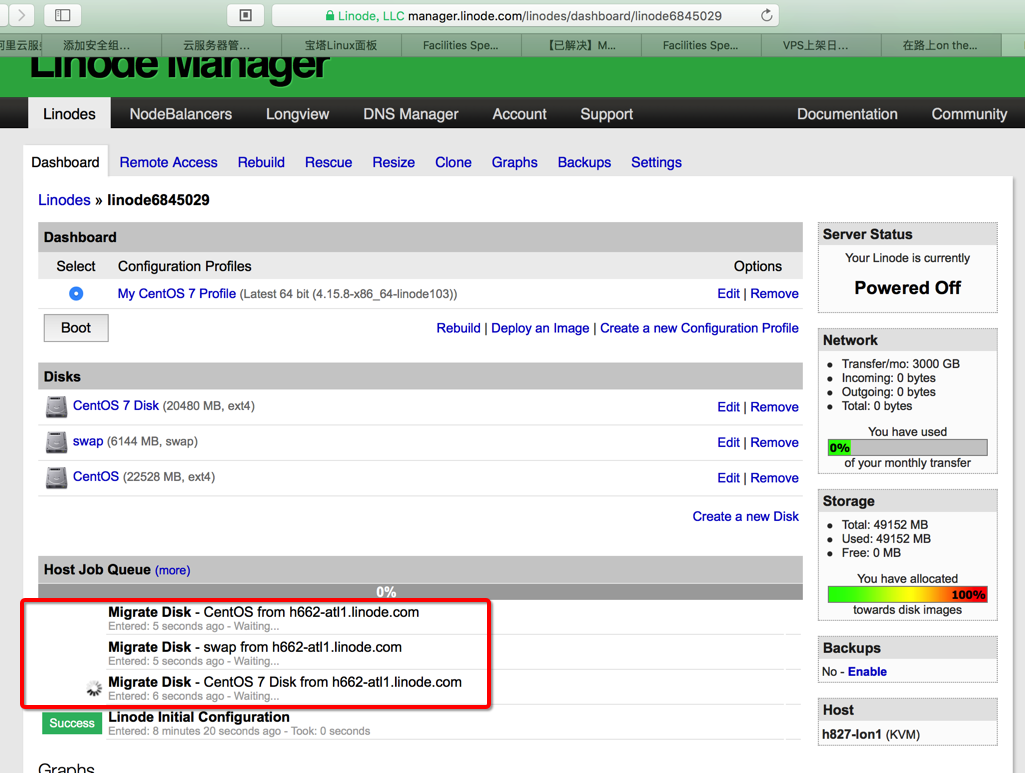Click the Success badge for Initial Configuration
Image resolution: width=1025 pixels, height=774 pixels.
click(72, 723)
